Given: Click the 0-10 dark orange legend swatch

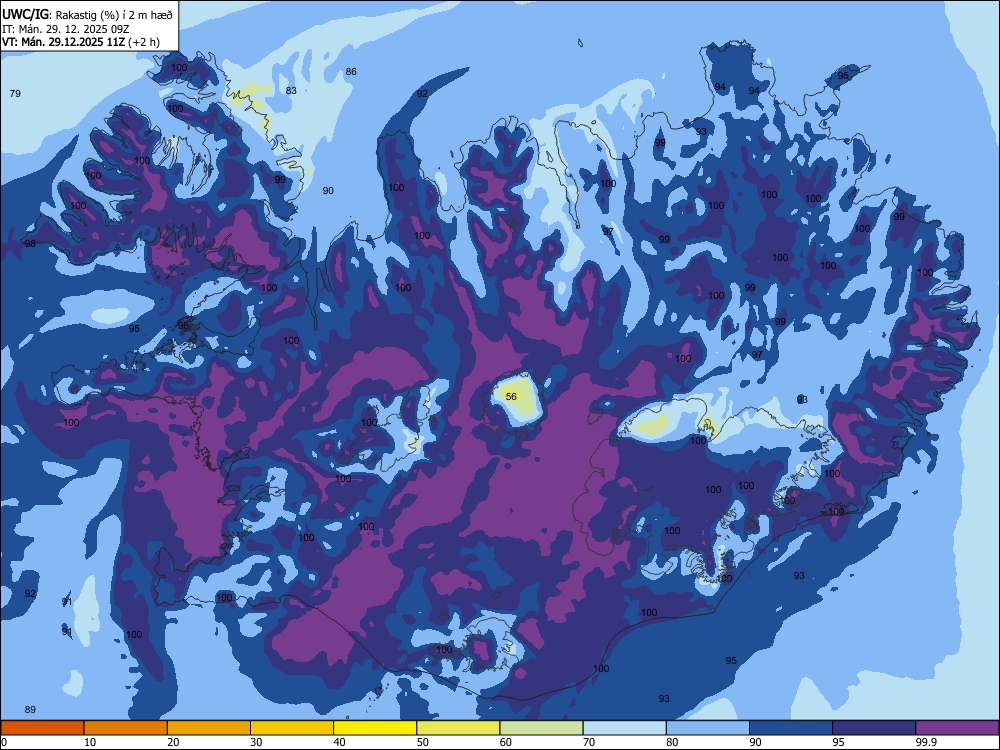Looking at the screenshot, I should tap(42, 728).
